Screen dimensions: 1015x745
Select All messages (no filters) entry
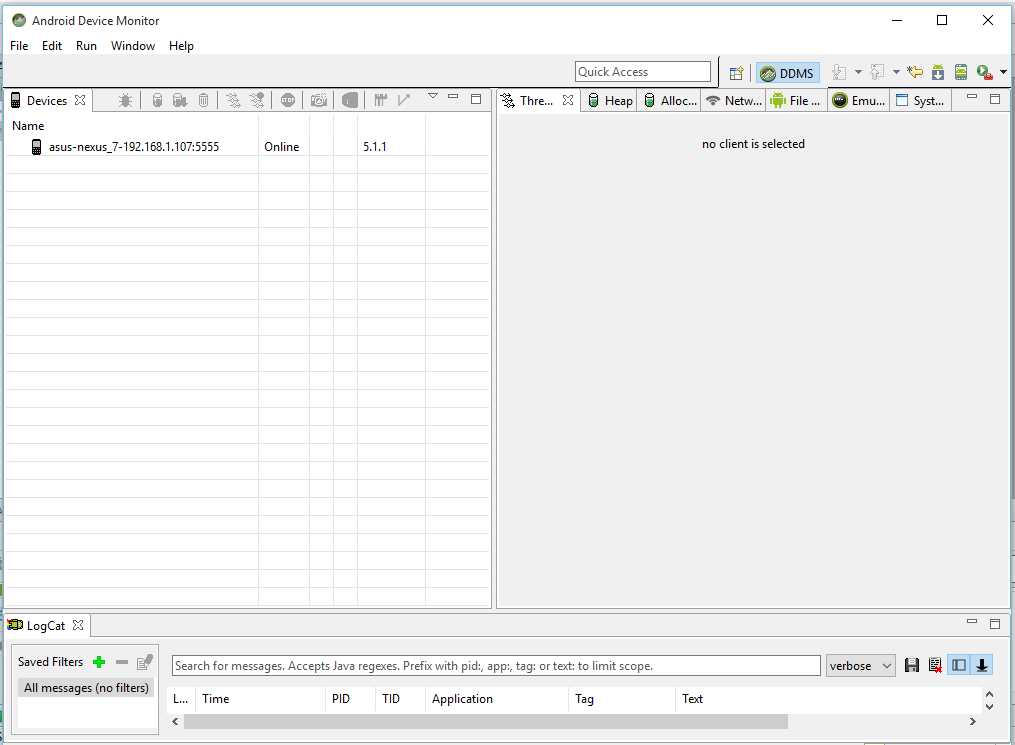tap(86, 688)
